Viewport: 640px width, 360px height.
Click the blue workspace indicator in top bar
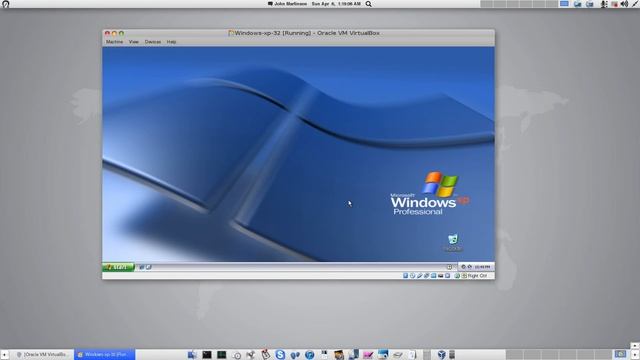click(x=564, y=4)
